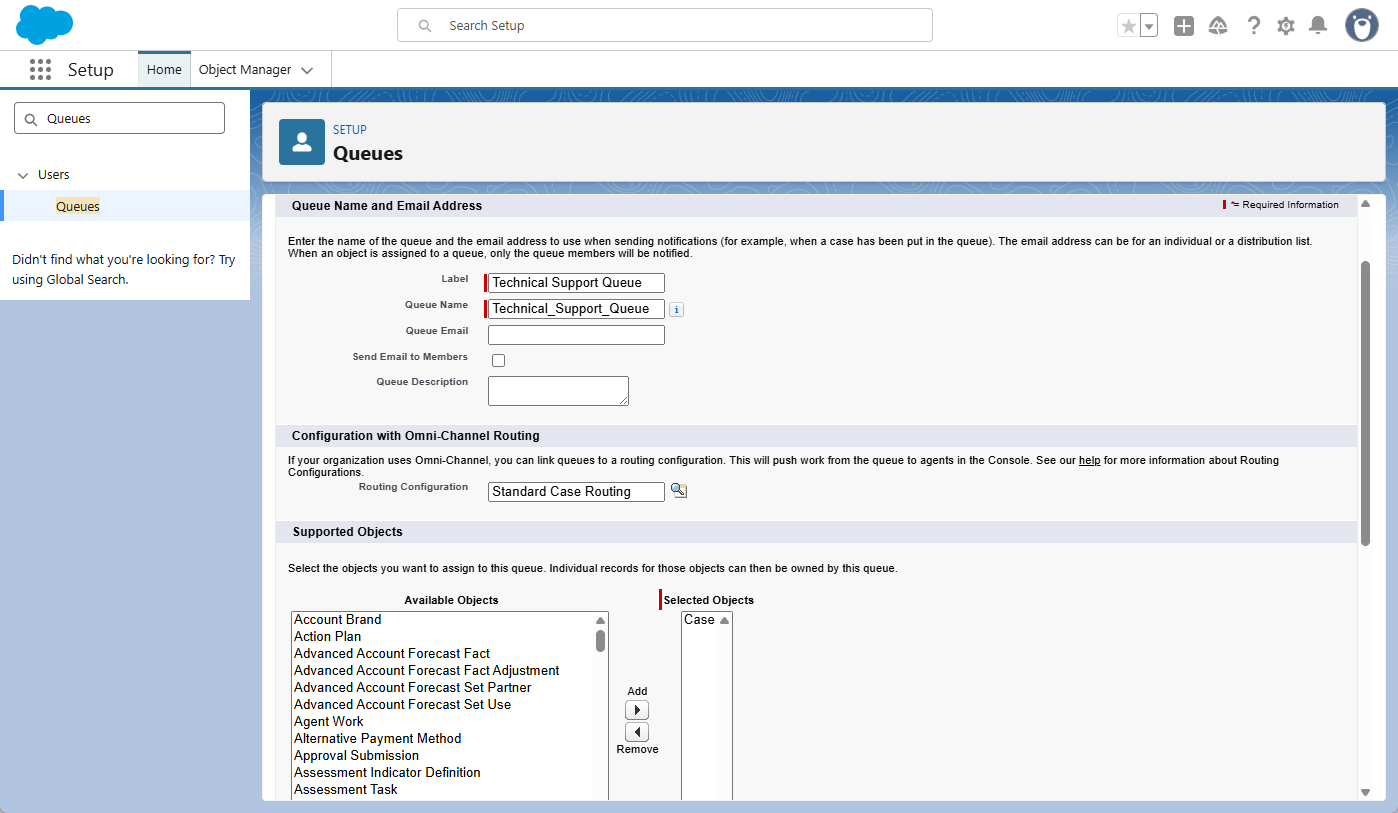Collapse the Users tree section

point(23,175)
